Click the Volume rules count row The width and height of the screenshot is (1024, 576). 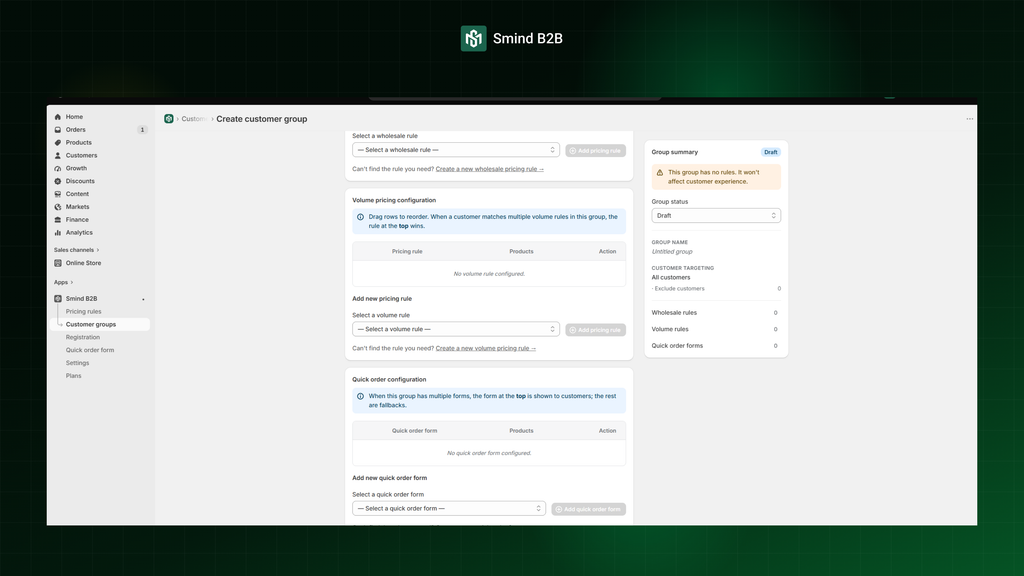tap(716, 330)
